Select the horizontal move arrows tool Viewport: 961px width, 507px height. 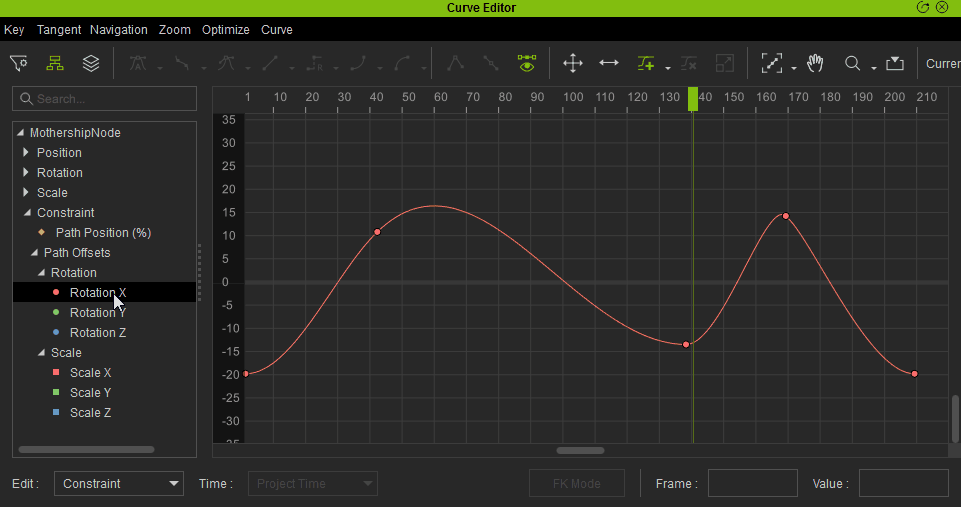(609, 63)
